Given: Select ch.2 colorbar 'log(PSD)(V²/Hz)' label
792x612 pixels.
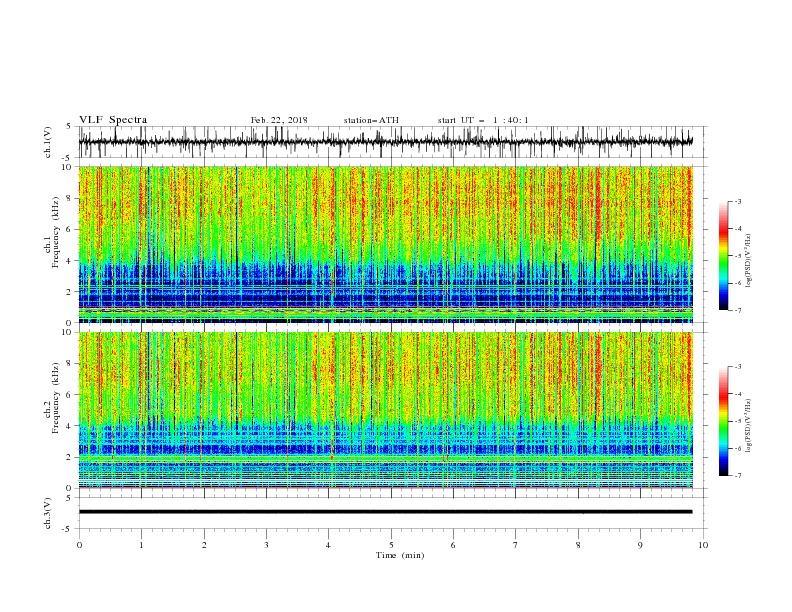Looking at the screenshot, I should (x=749, y=426).
